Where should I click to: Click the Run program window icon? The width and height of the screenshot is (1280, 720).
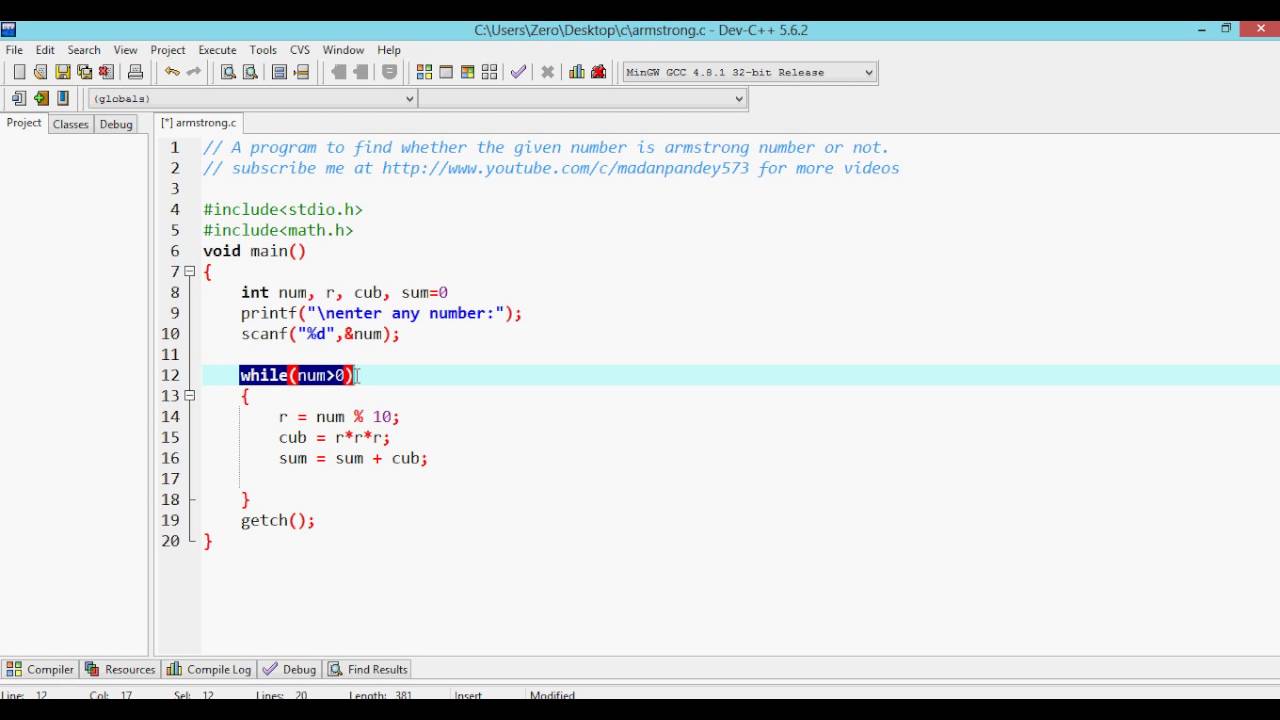(446, 72)
